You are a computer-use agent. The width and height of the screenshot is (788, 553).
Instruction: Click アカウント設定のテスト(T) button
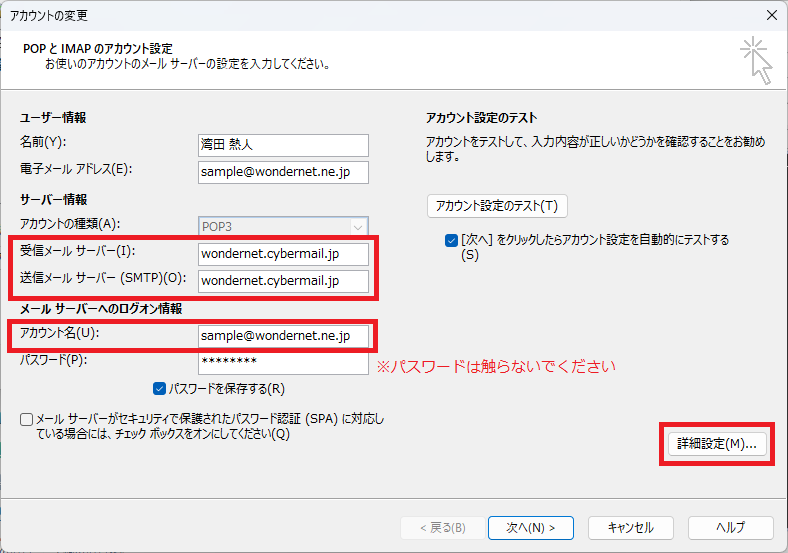pos(497,206)
